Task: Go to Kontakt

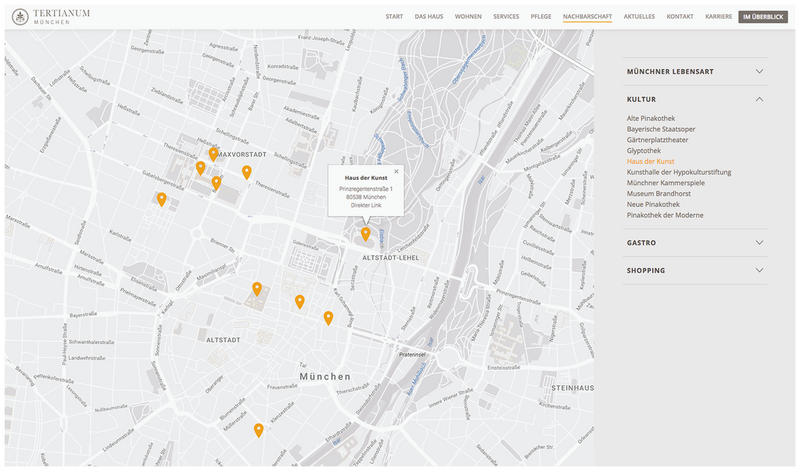Action: [x=680, y=16]
